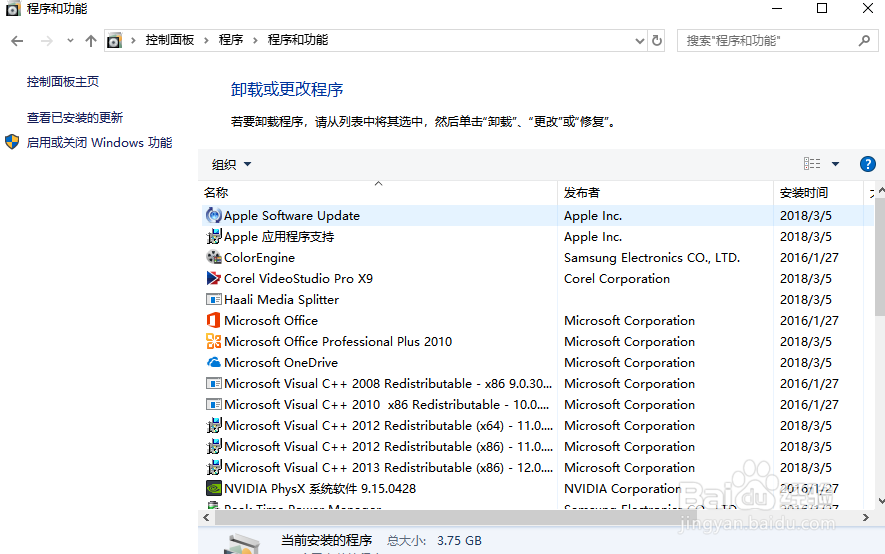
Task: Click the Haali Media Splitter icon
Action: point(213,299)
